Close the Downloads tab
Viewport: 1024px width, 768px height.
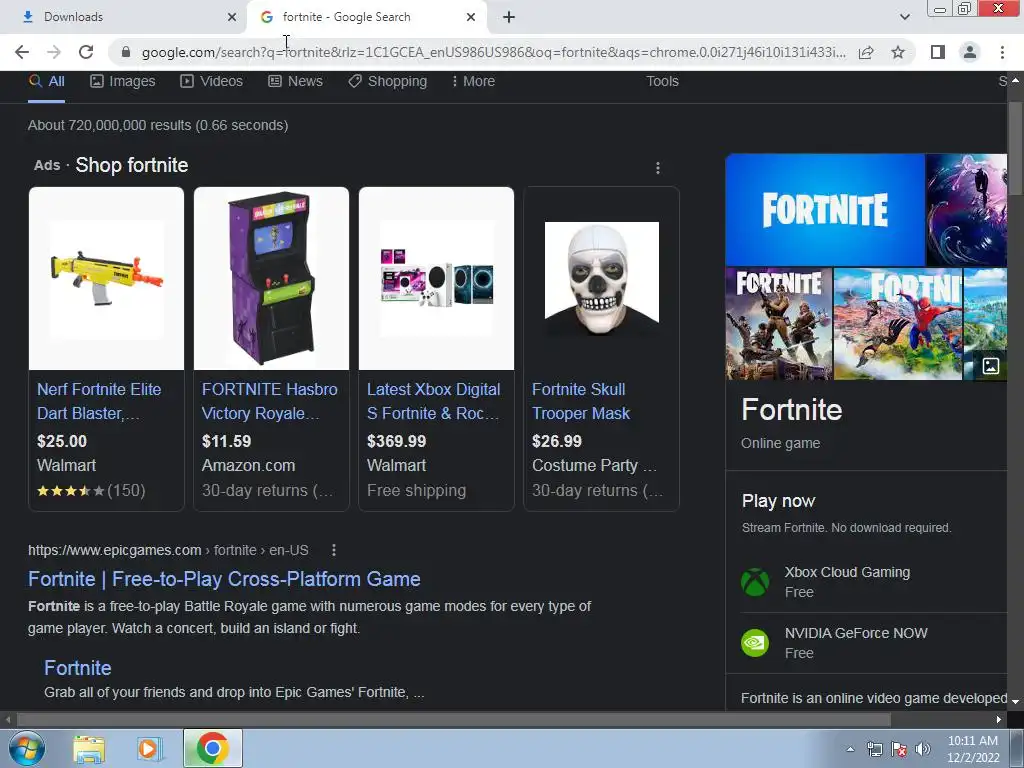232,17
